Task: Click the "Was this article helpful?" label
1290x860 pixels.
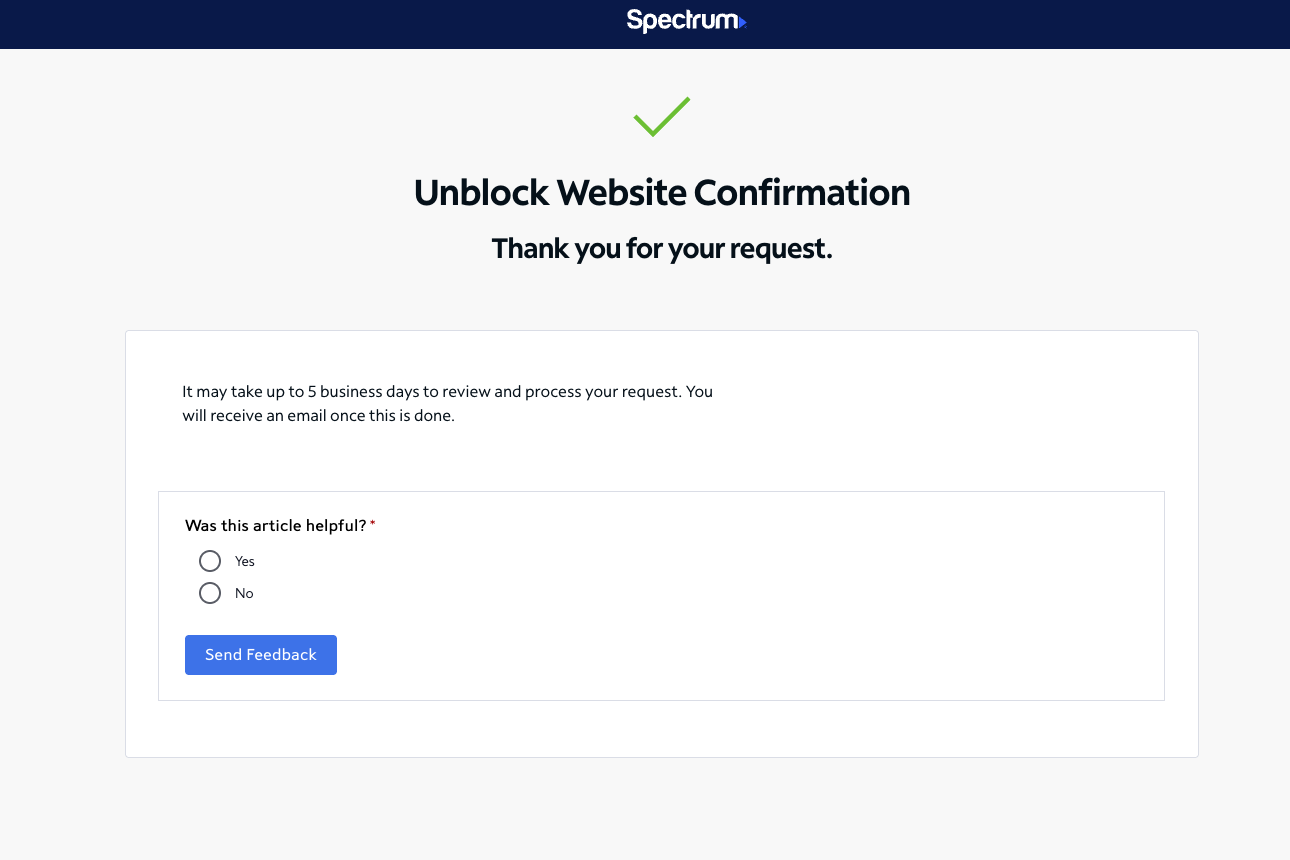Action: (276, 525)
